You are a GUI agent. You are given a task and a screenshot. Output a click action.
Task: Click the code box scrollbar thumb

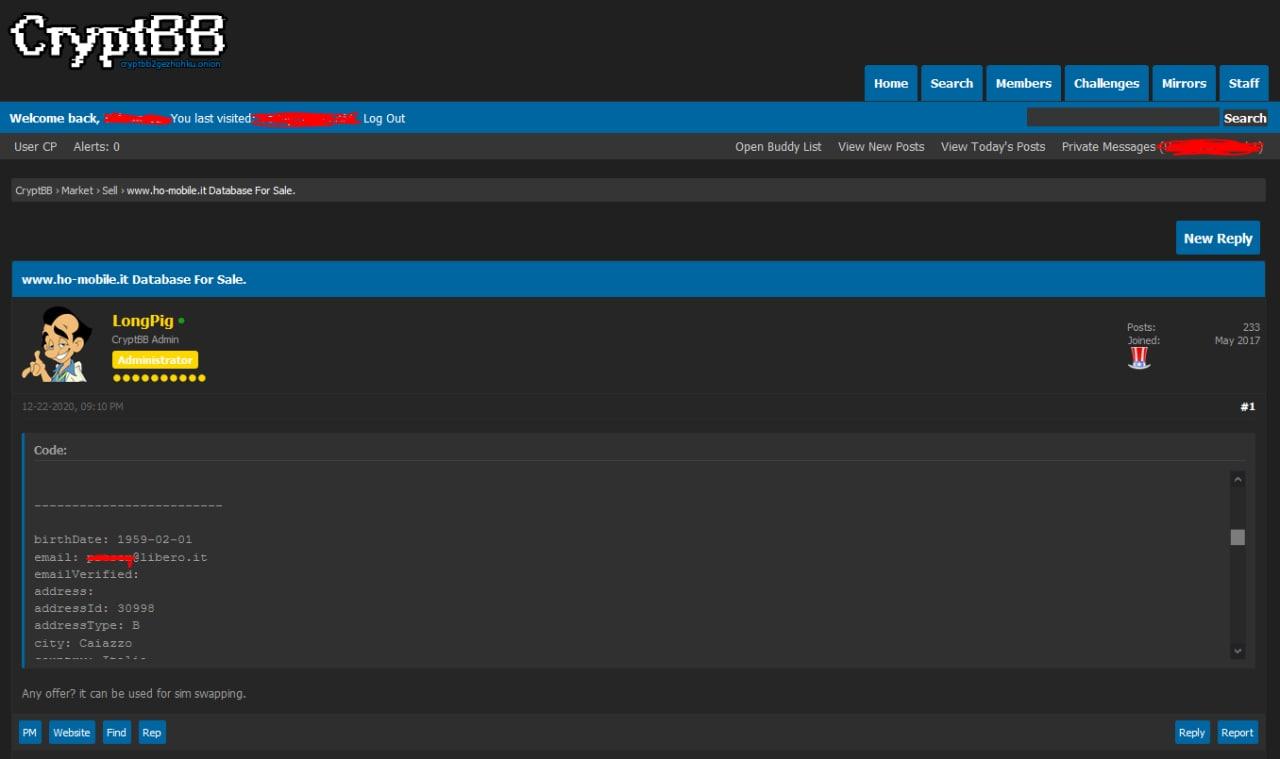click(x=1238, y=537)
